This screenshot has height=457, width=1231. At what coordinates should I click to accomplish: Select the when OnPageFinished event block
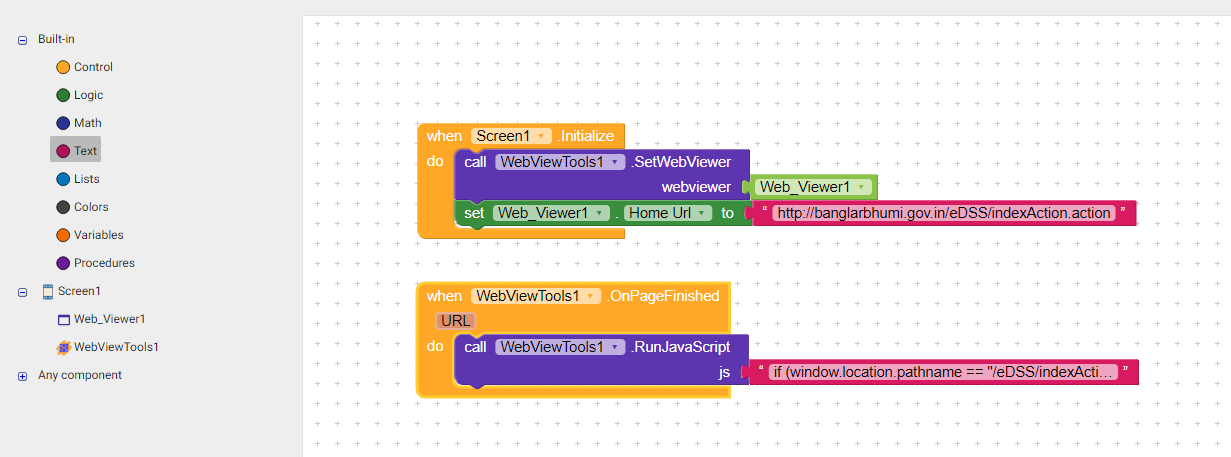pos(444,296)
